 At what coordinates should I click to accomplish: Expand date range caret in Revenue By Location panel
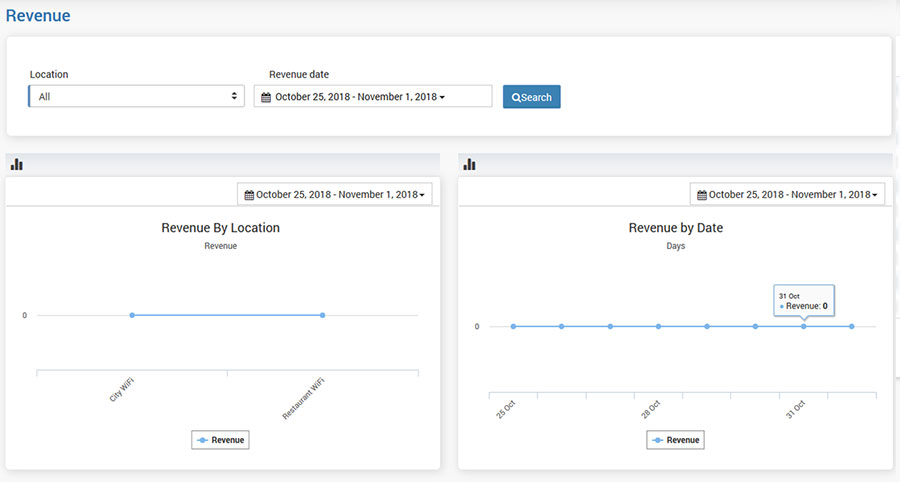(422, 195)
